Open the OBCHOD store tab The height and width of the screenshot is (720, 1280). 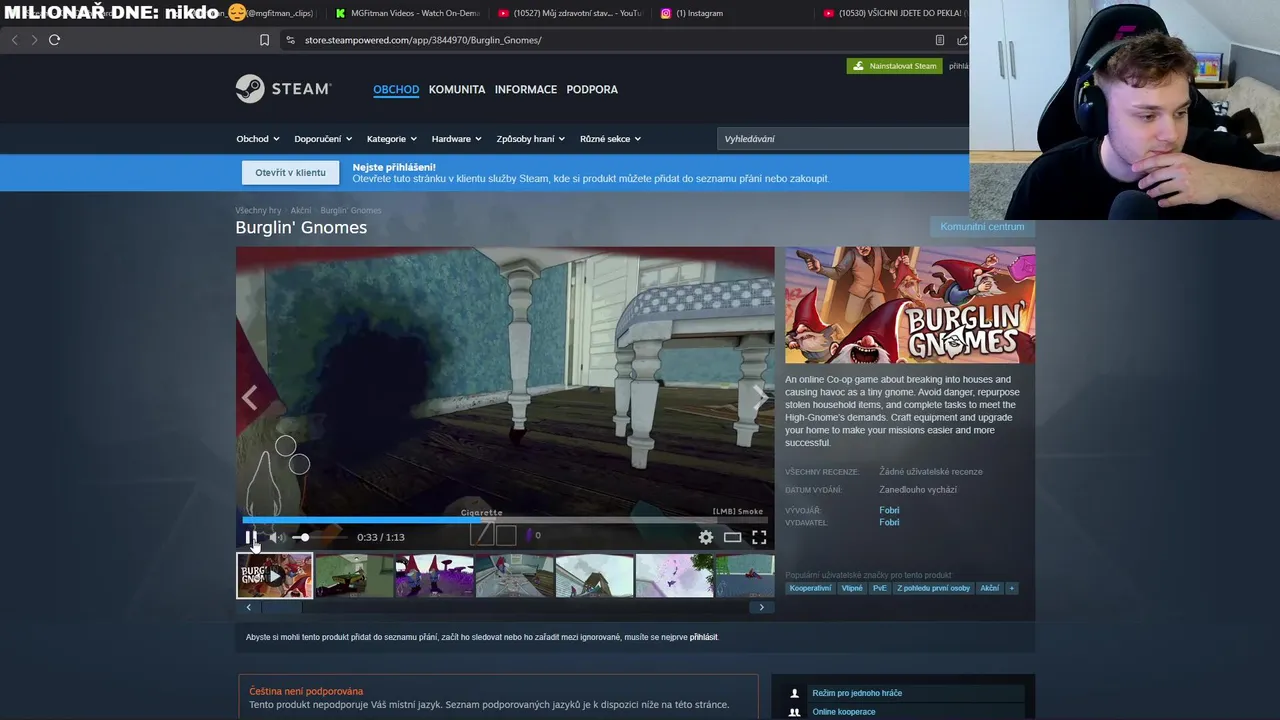click(396, 89)
